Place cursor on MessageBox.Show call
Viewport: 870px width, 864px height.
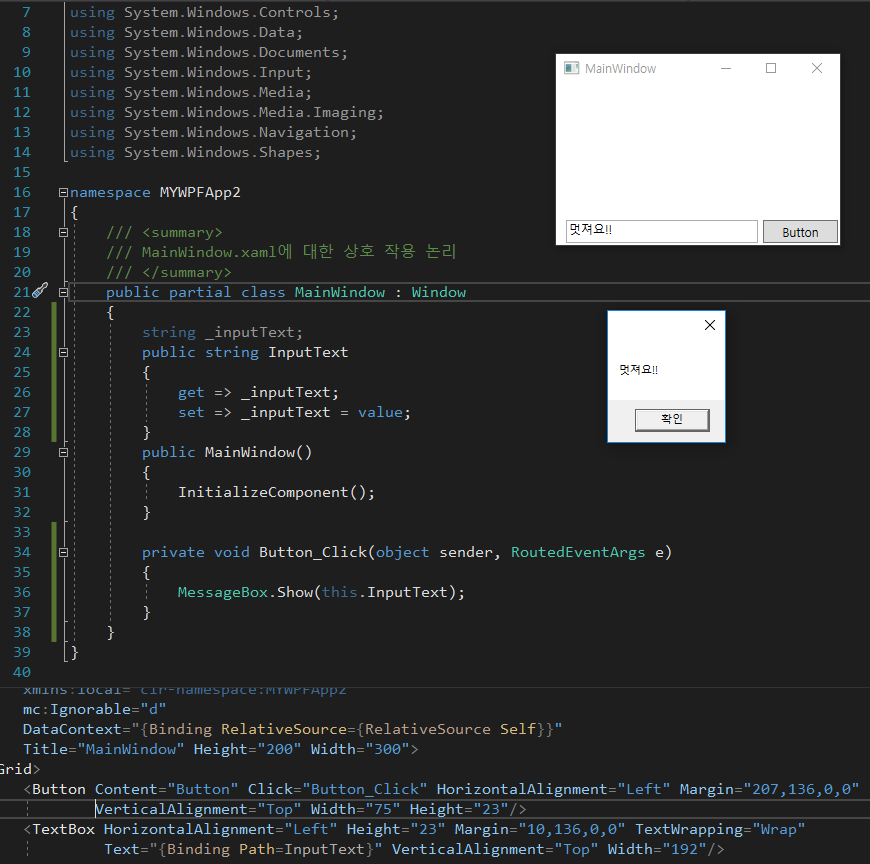(245, 592)
